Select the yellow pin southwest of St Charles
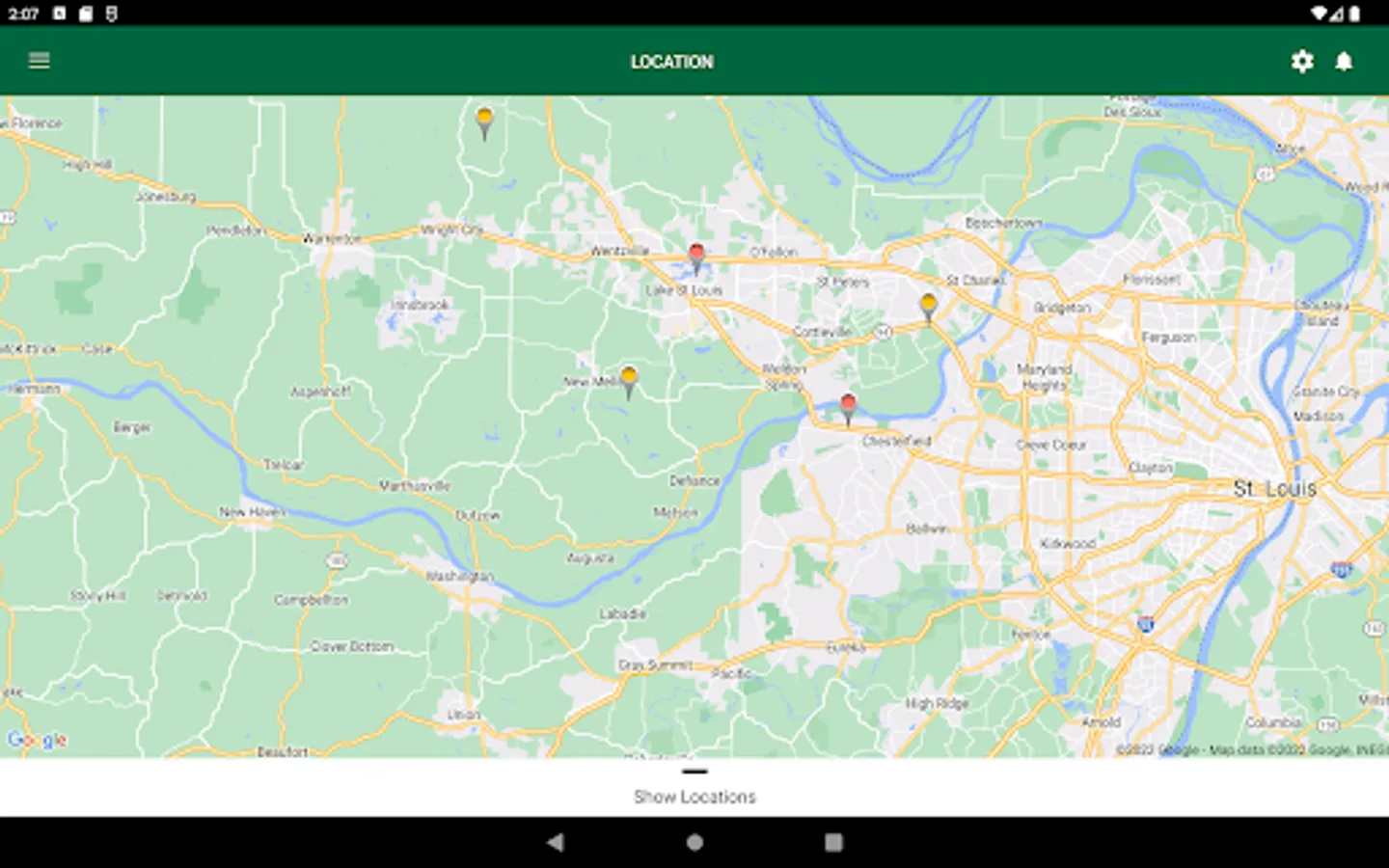This screenshot has height=868, width=1389. [x=928, y=308]
